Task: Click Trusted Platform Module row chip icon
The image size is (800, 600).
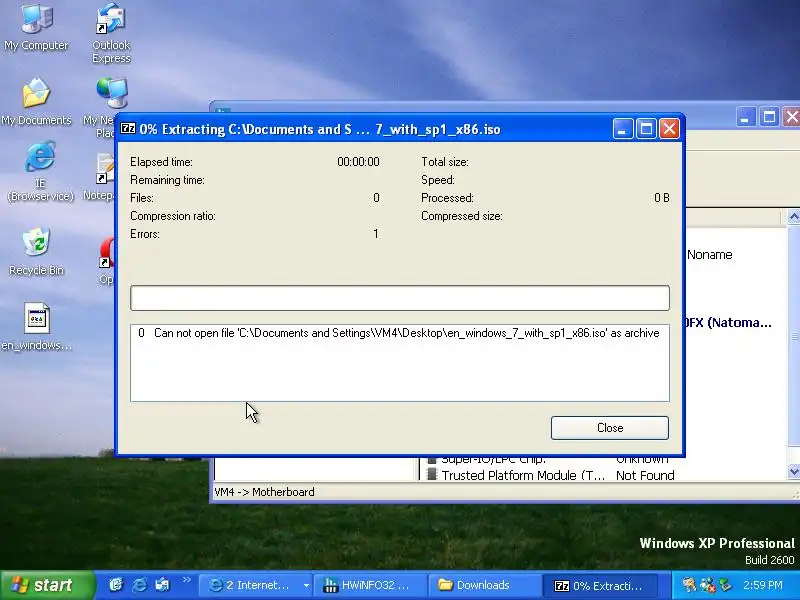Action: (x=432, y=475)
